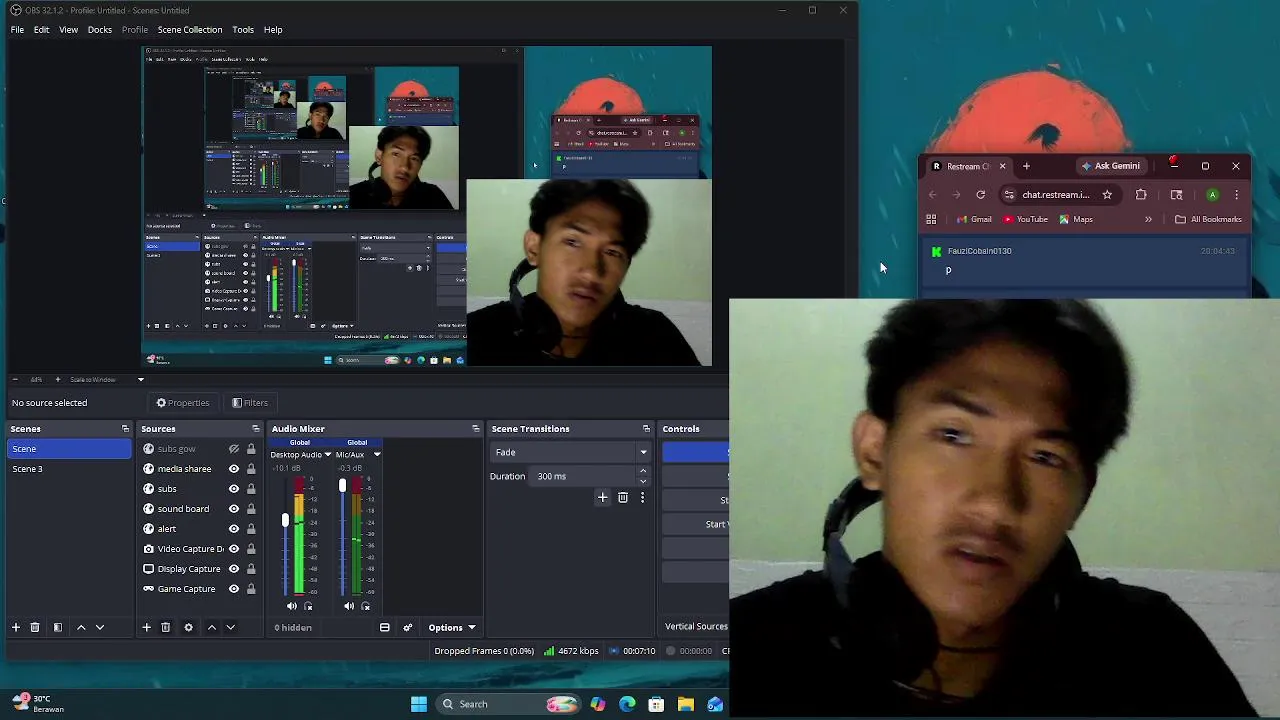Reload page in Restream Chat browser
The height and width of the screenshot is (720, 1280).
click(x=981, y=195)
